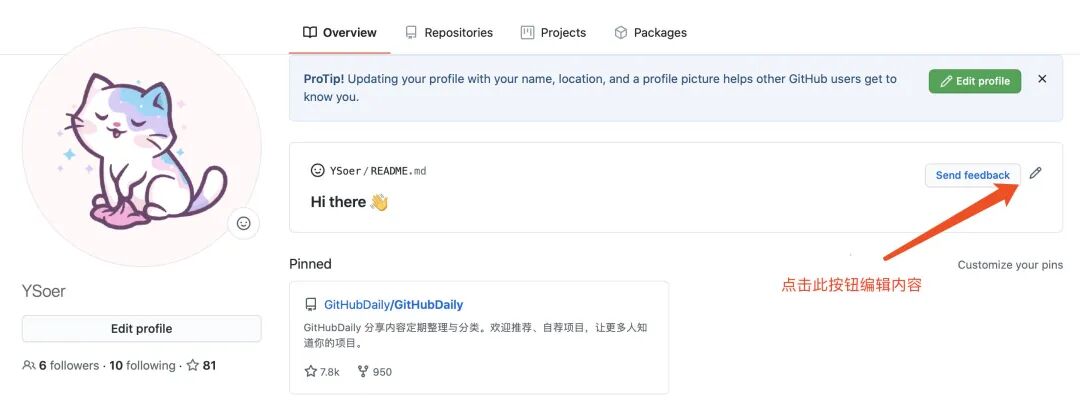Click the smiley icon beside YSoer/README.md
This screenshot has width=1080, height=409.
point(318,170)
